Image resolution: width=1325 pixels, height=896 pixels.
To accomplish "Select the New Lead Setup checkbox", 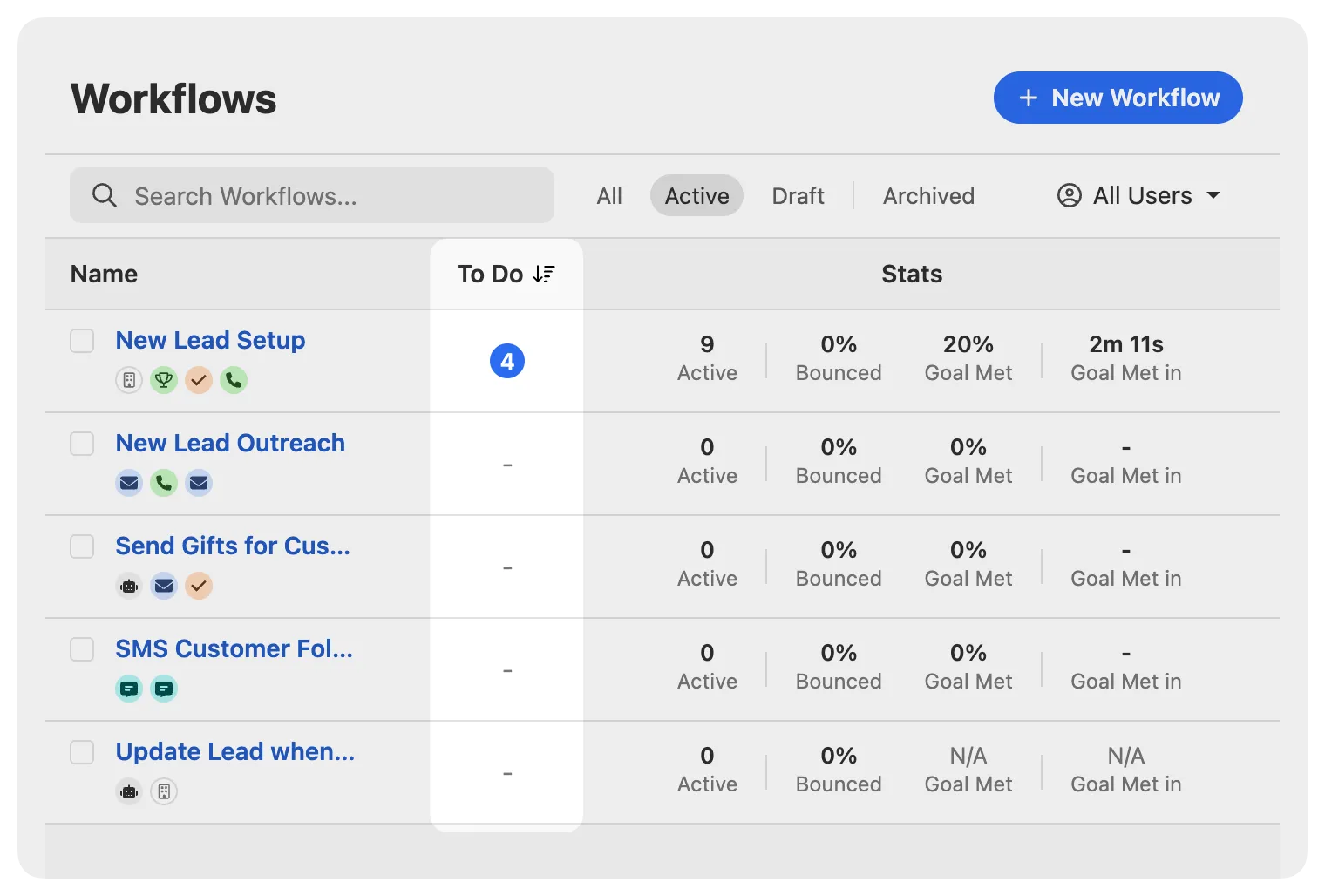I will 82,341.
